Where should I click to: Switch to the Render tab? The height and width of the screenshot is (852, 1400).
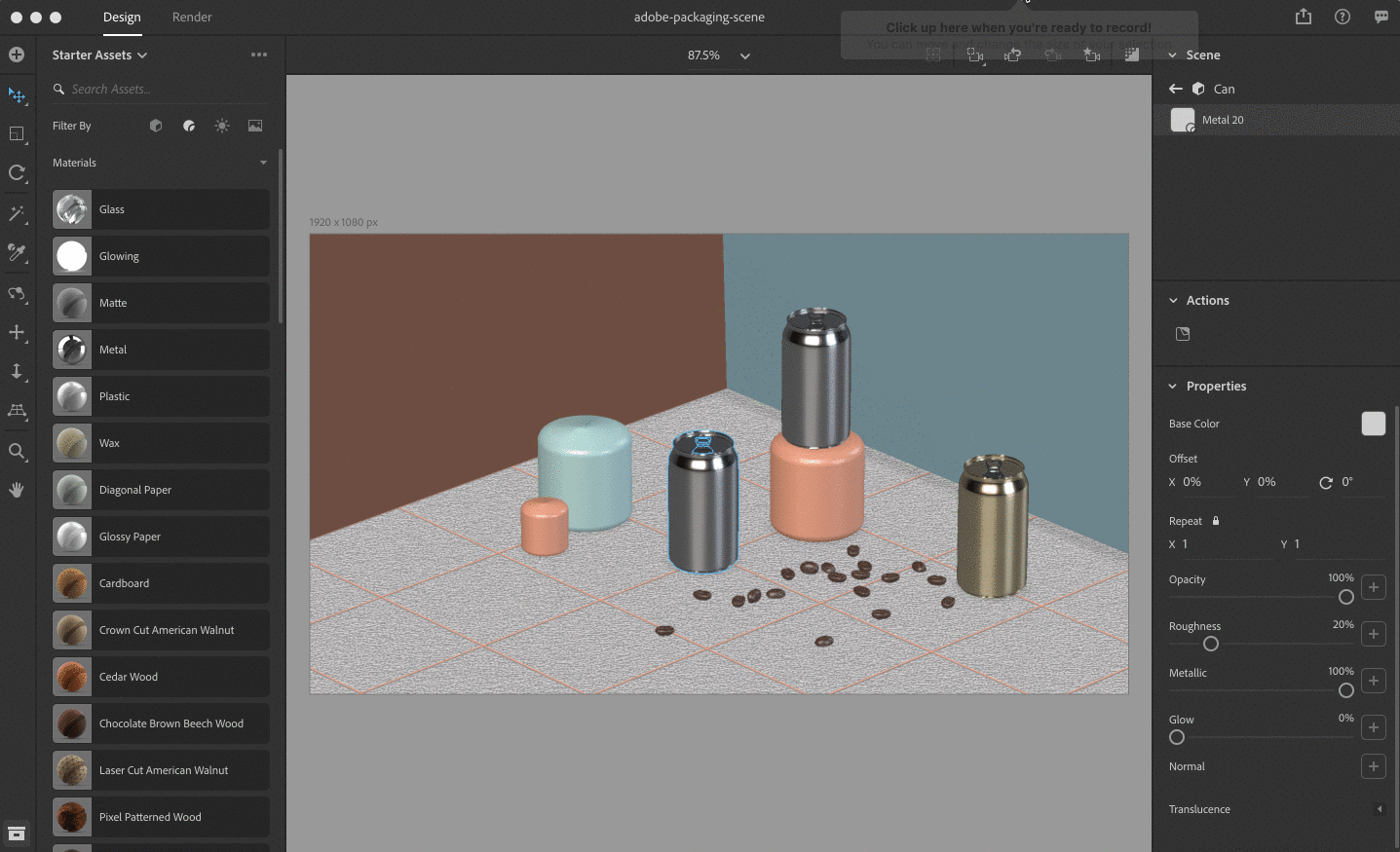click(191, 17)
